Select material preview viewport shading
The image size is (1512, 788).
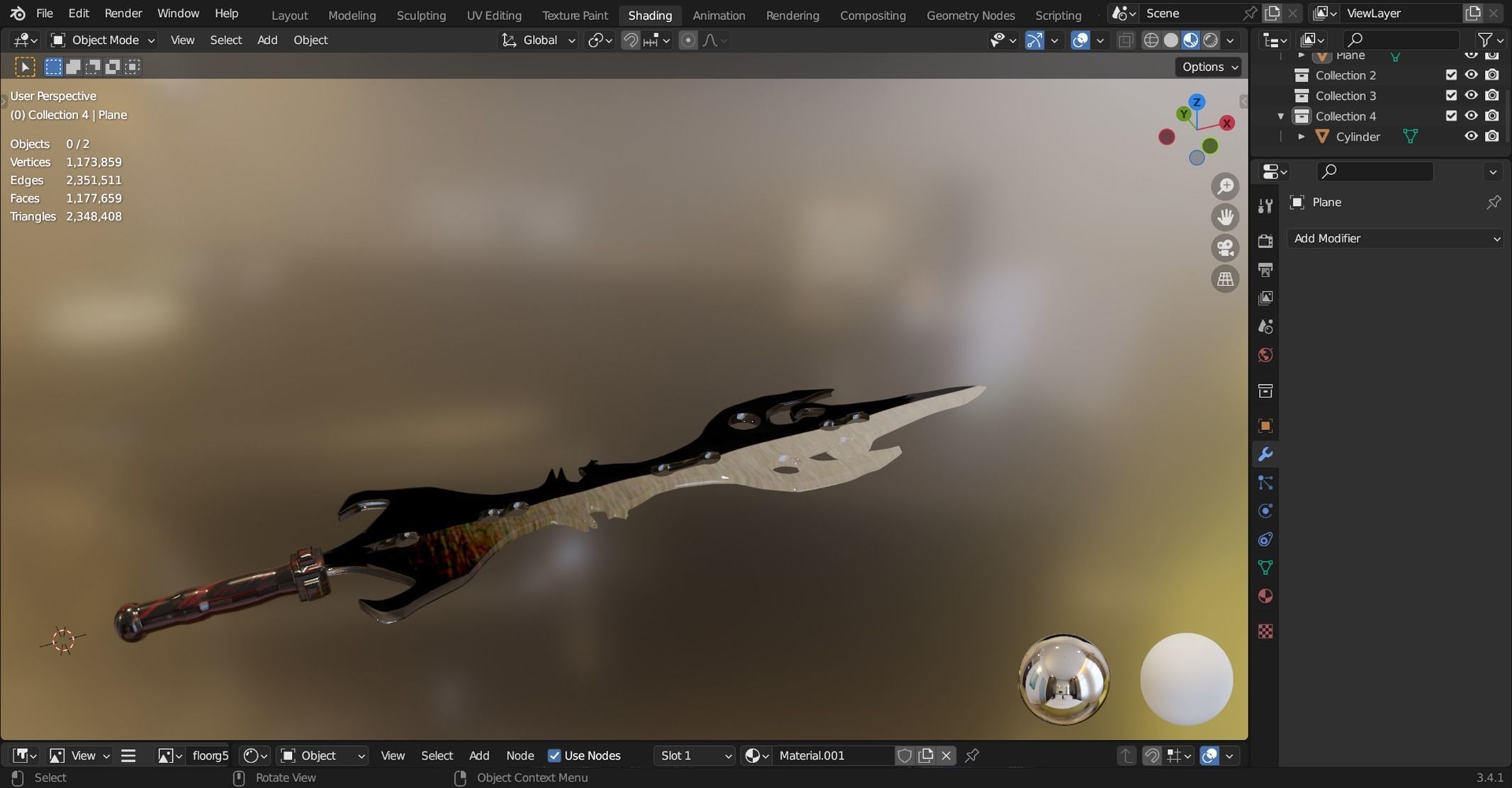tap(1191, 40)
